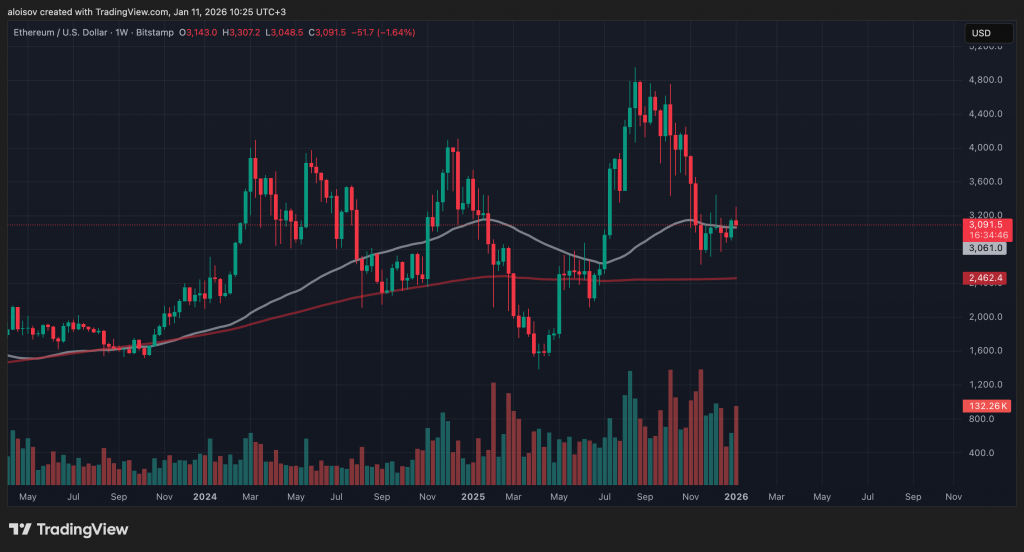The width and height of the screenshot is (1024, 552).
Task: Click the TradingView logo icon
Action: click(x=21, y=529)
